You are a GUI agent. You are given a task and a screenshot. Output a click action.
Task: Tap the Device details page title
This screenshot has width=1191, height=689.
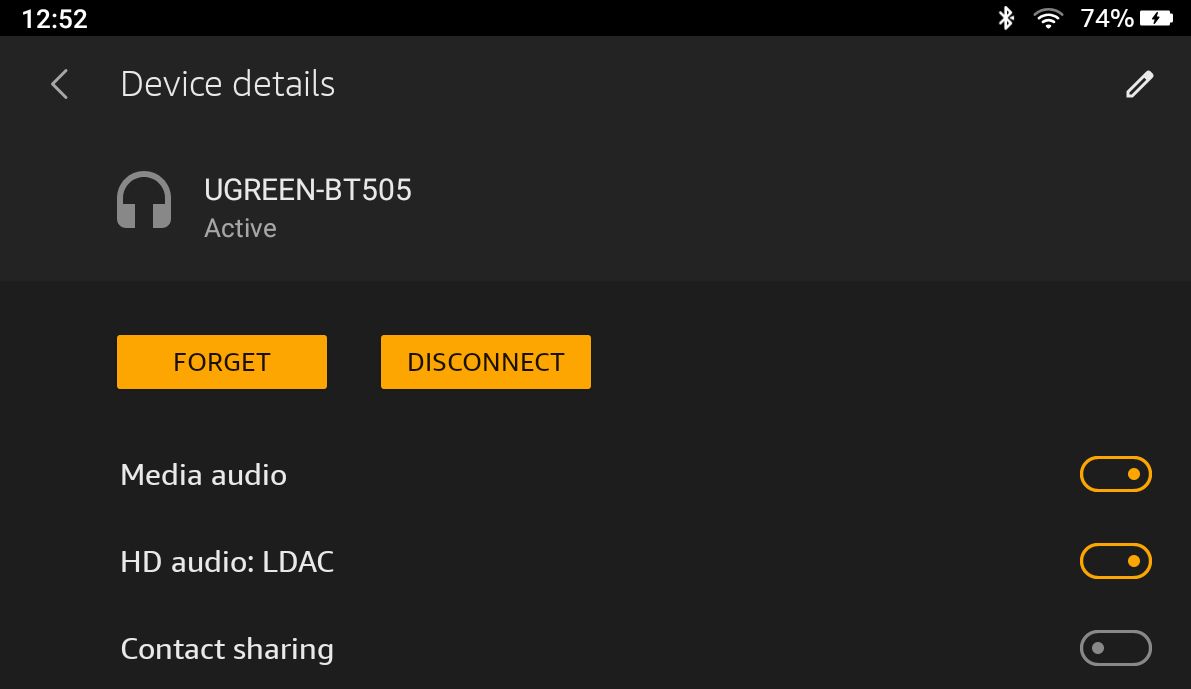click(227, 84)
